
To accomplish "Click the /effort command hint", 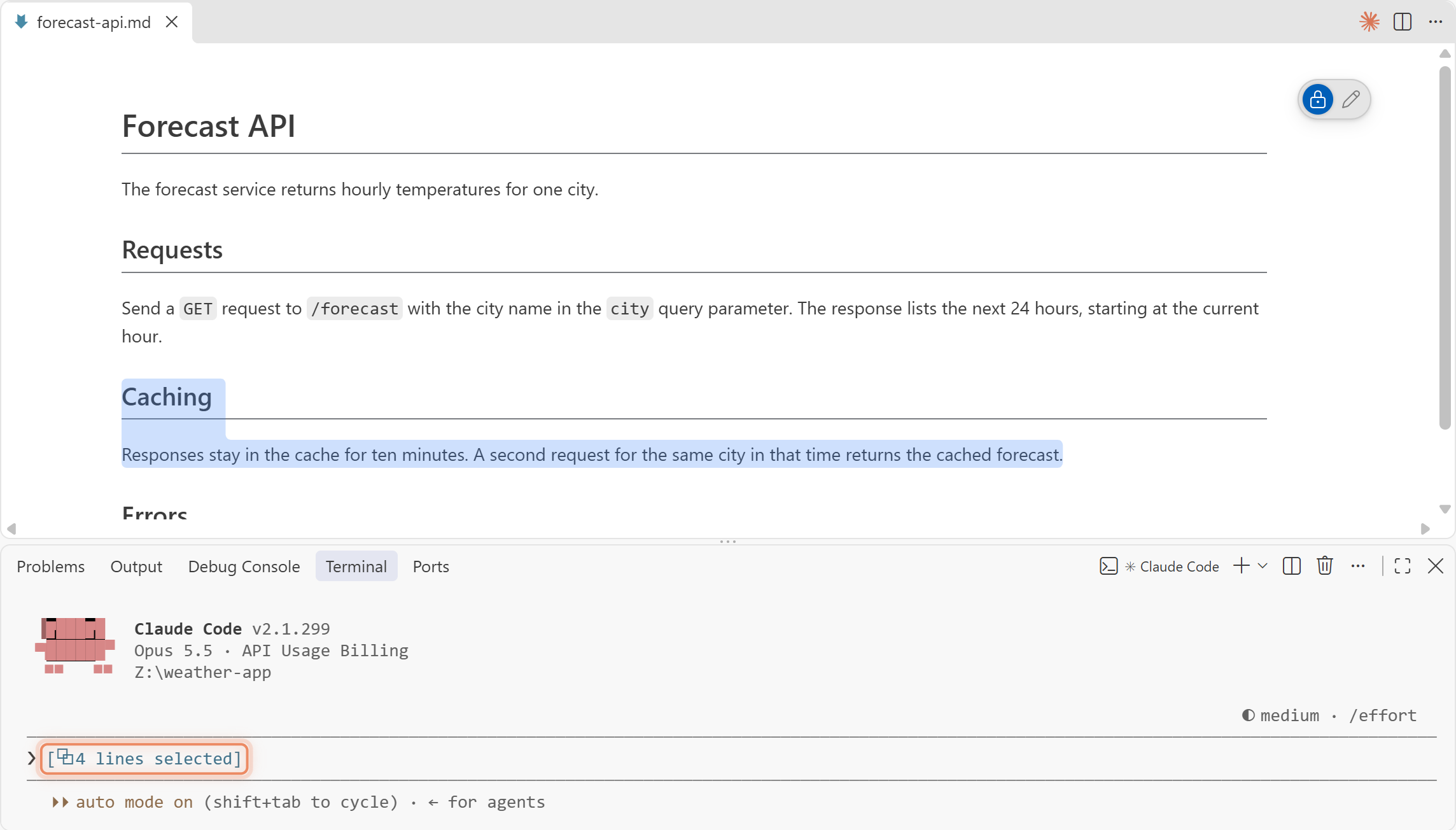I will (1382, 715).
